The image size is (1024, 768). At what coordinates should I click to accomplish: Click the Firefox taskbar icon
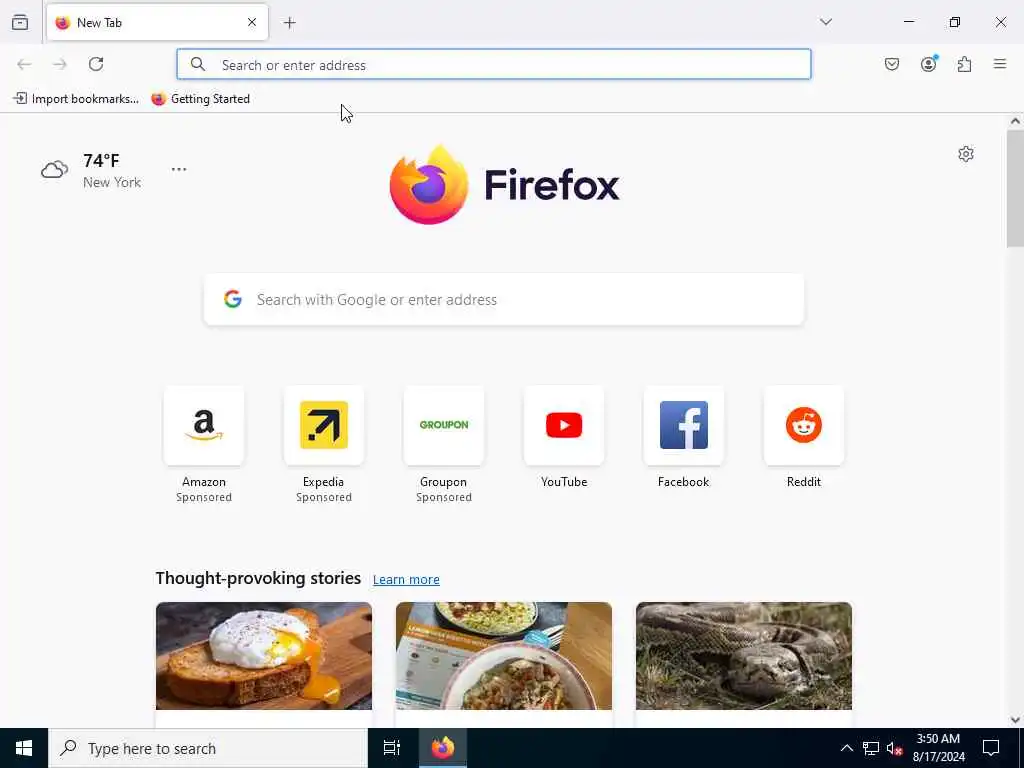[x=443, y=748]
